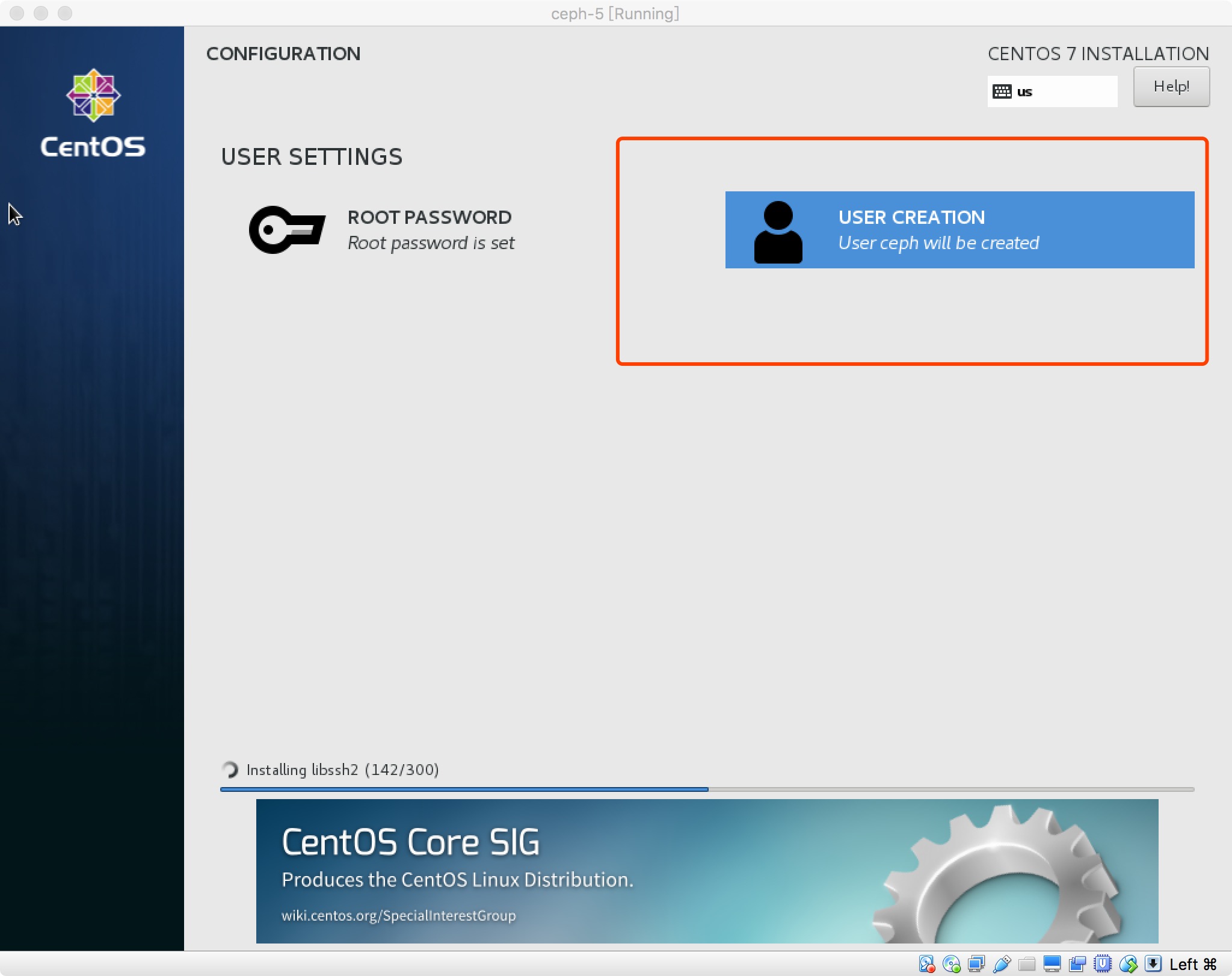The image size is (1232, 976).
Task: Click 'CENTOS 7 INSTALLATION' title text
Action: pos(1098,54)
